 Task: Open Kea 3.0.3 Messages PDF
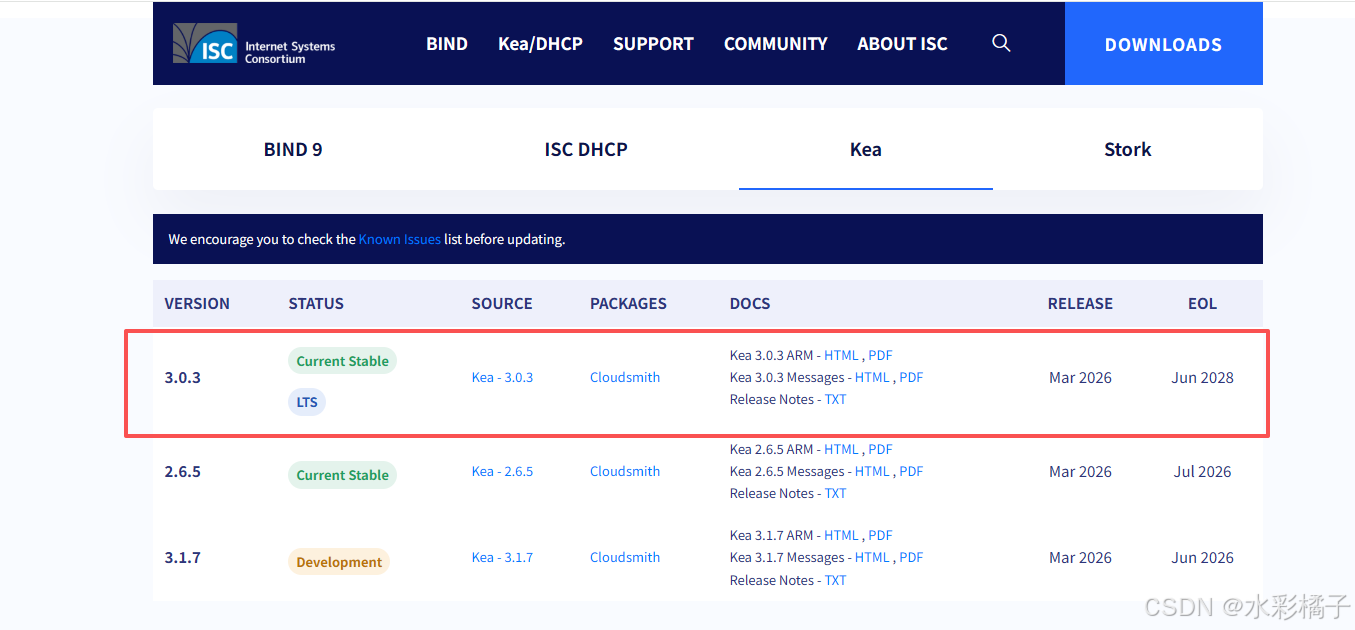pyautogui.click(x=911, y=377)
